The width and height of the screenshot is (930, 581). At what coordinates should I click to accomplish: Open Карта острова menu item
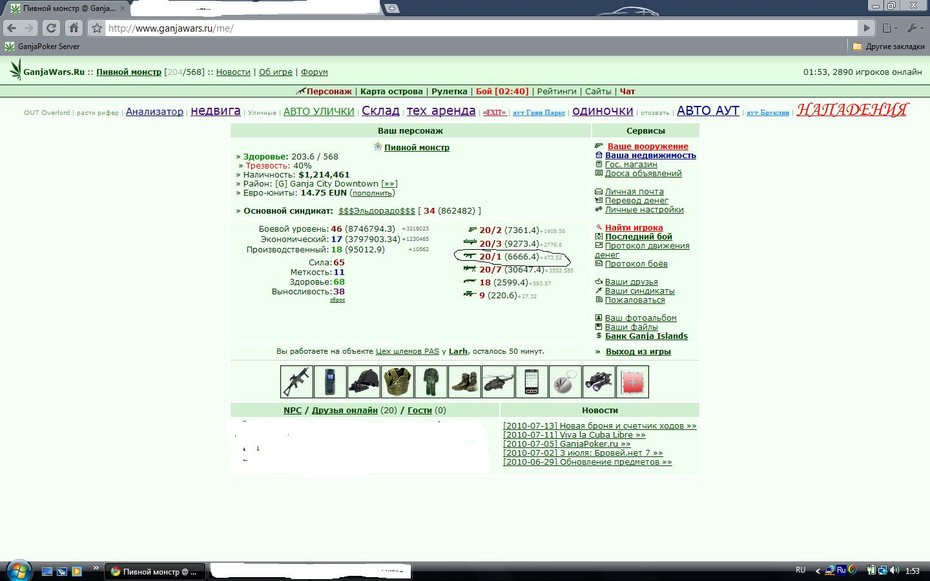pos(391,91)
